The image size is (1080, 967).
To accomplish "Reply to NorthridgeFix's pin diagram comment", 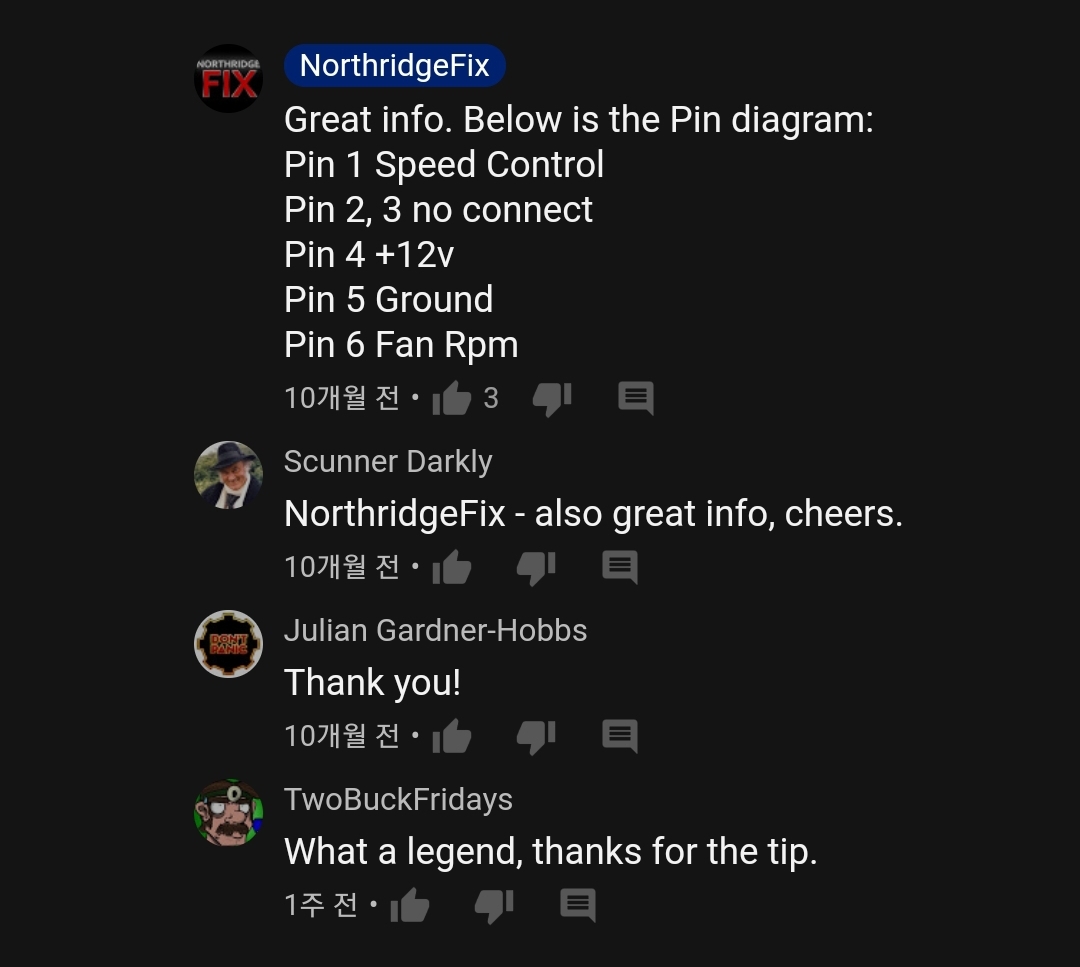I will pos(636,398).
